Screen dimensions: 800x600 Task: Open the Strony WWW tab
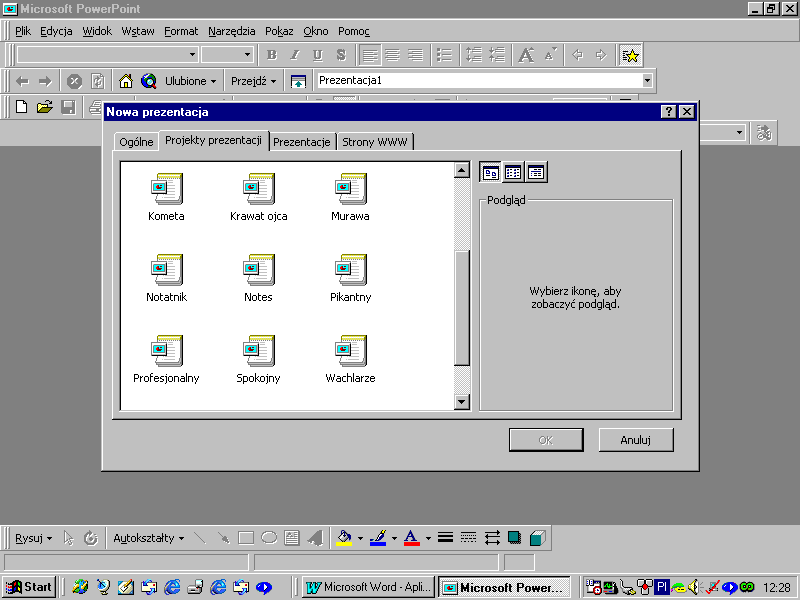376,142
